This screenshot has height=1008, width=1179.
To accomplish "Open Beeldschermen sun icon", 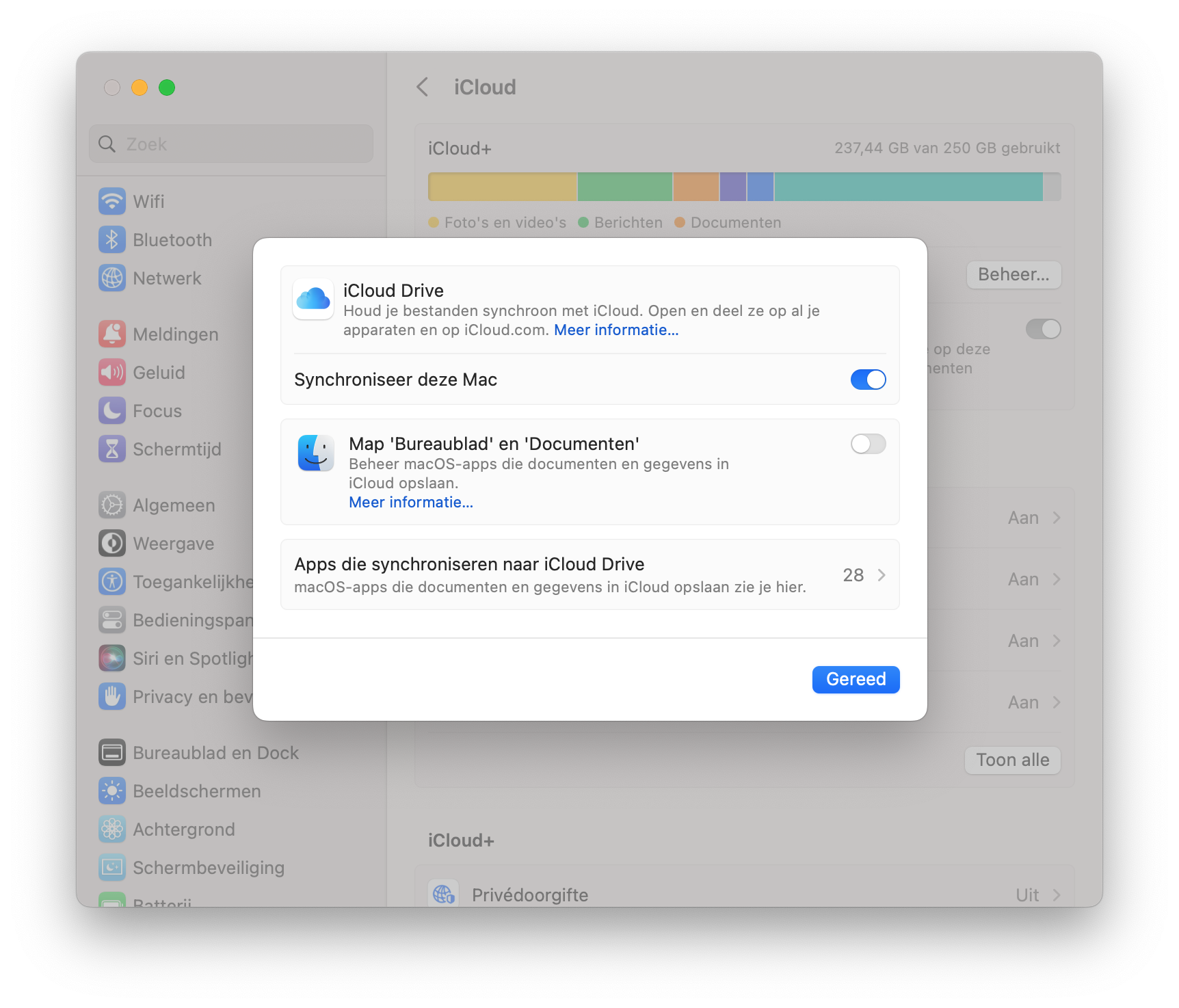I will coord(112,791).
